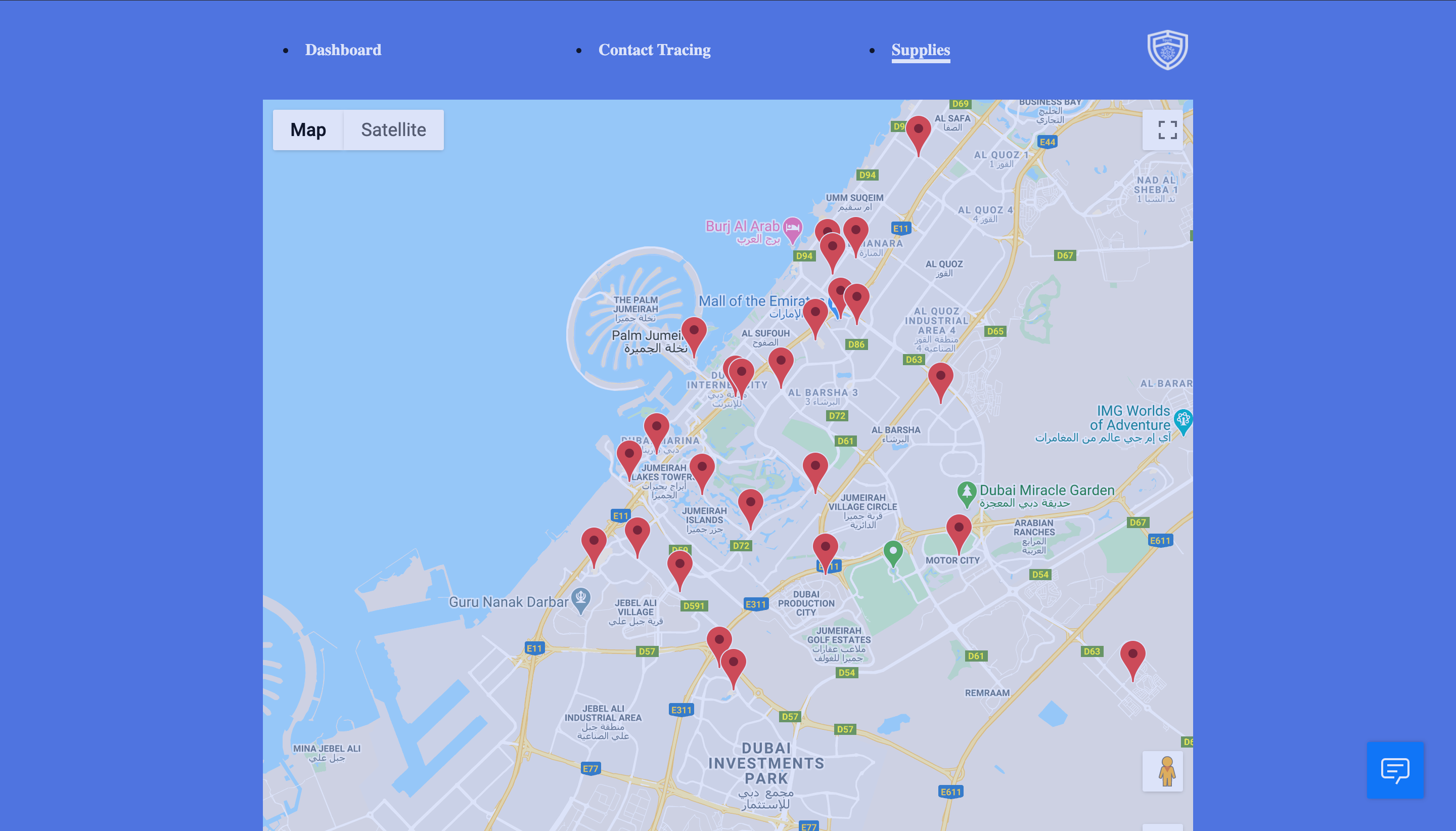Open the chat widget button
The width and height of the screenshot is (1456, 831).
click(x=1395, y=770)
